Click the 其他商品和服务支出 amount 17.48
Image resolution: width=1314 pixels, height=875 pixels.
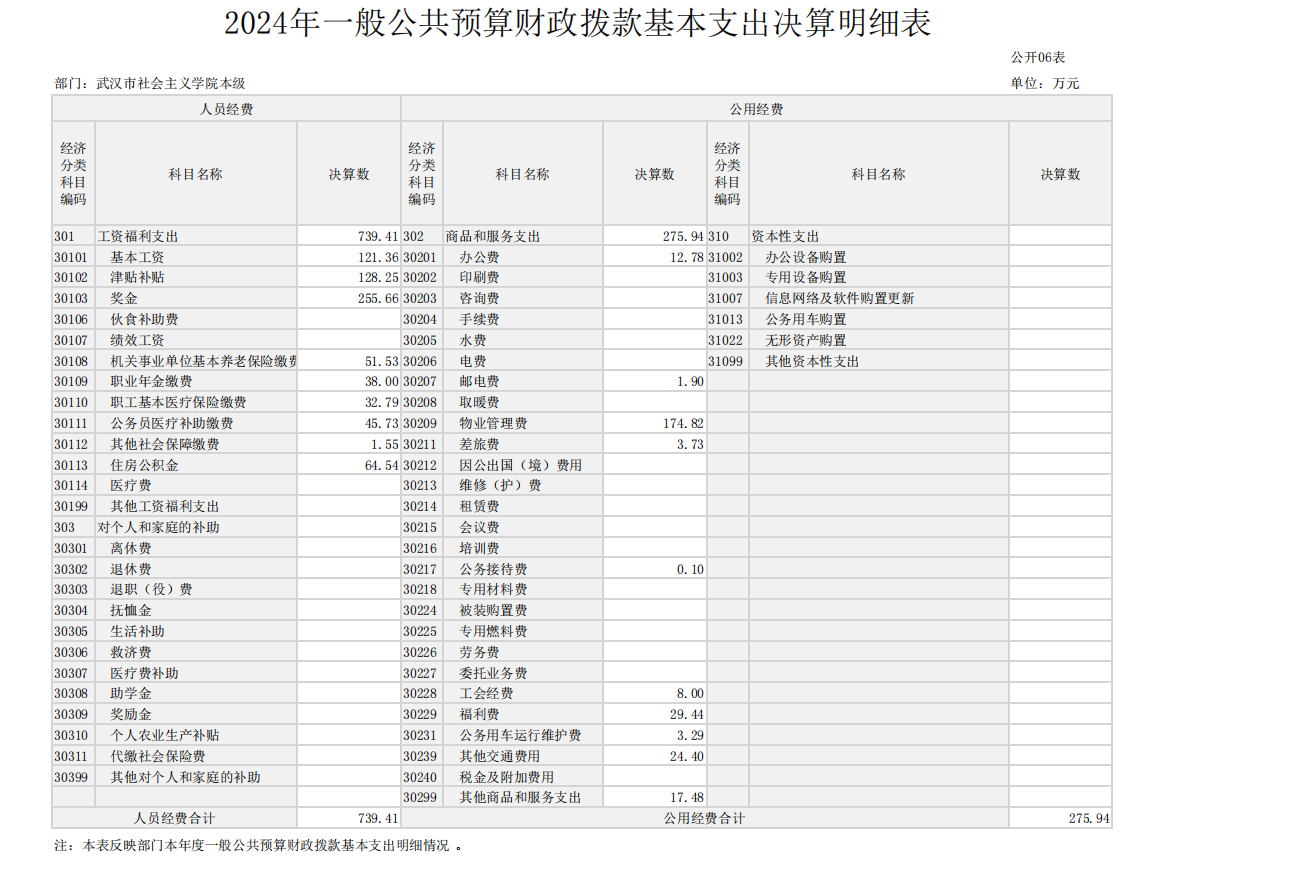[x=686, y=798]
